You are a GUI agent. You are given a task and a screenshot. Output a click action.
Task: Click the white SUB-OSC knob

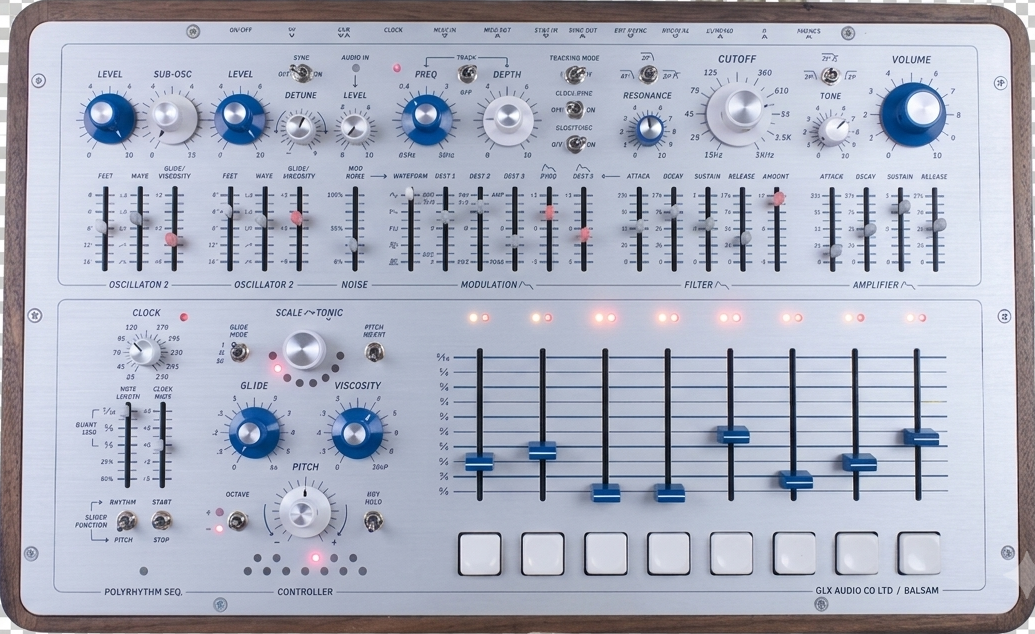coord(173,119)
